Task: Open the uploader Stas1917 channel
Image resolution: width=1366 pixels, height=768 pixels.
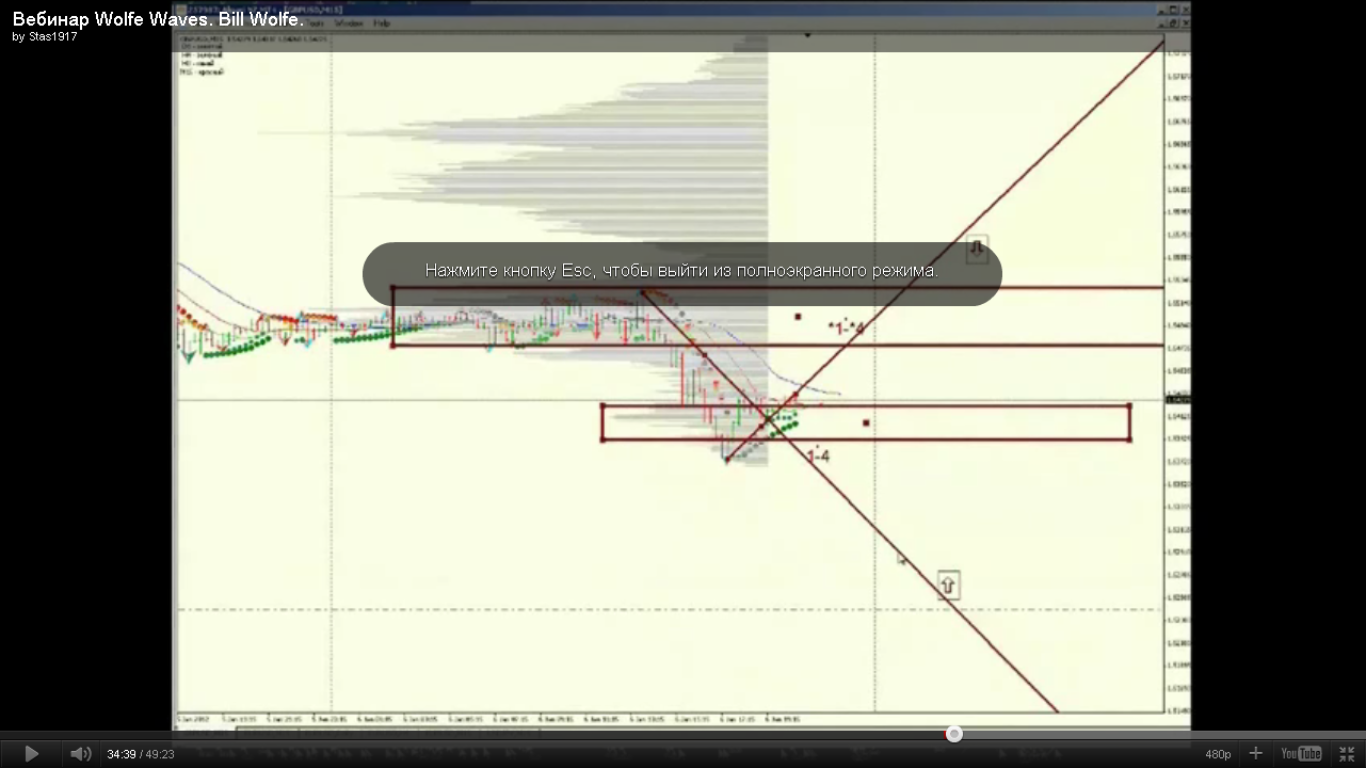Action: (x=53, y=37)
